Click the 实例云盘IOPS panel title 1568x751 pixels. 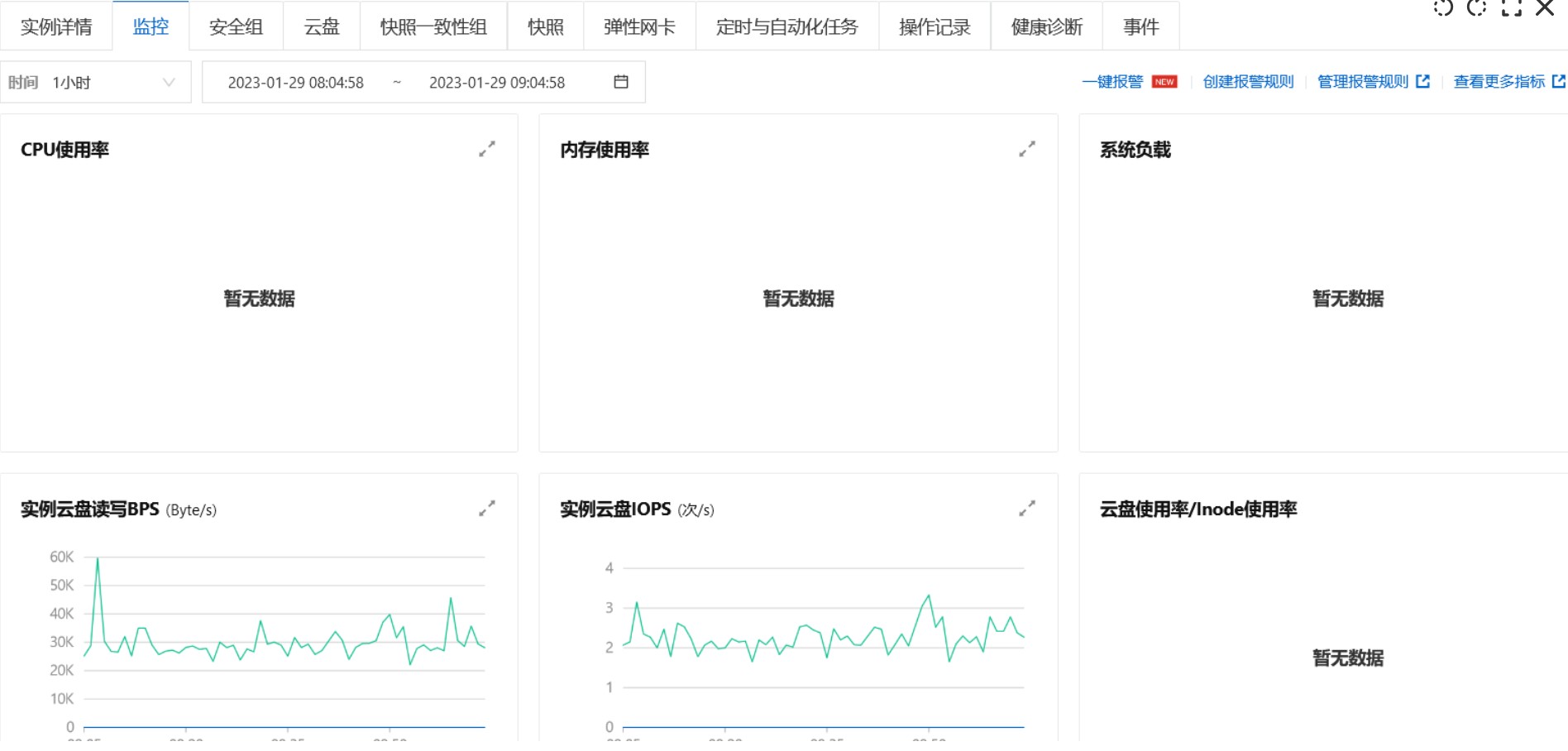pyautogui.click(x=615, y=509)
